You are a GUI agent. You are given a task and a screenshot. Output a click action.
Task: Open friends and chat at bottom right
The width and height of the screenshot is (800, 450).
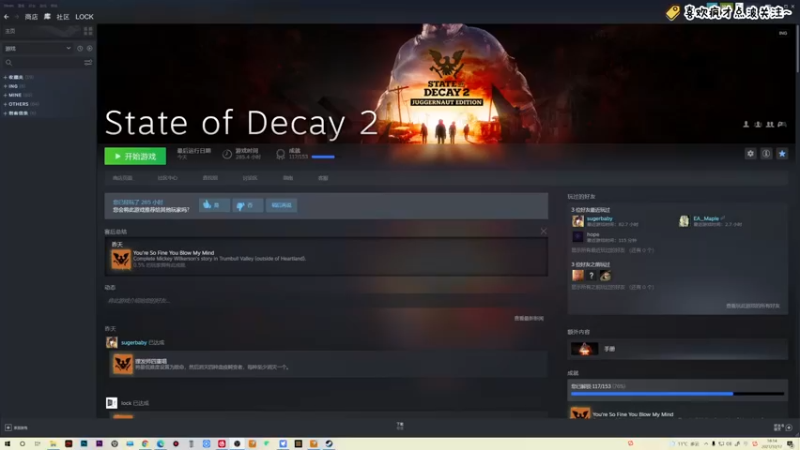(782, 428)
